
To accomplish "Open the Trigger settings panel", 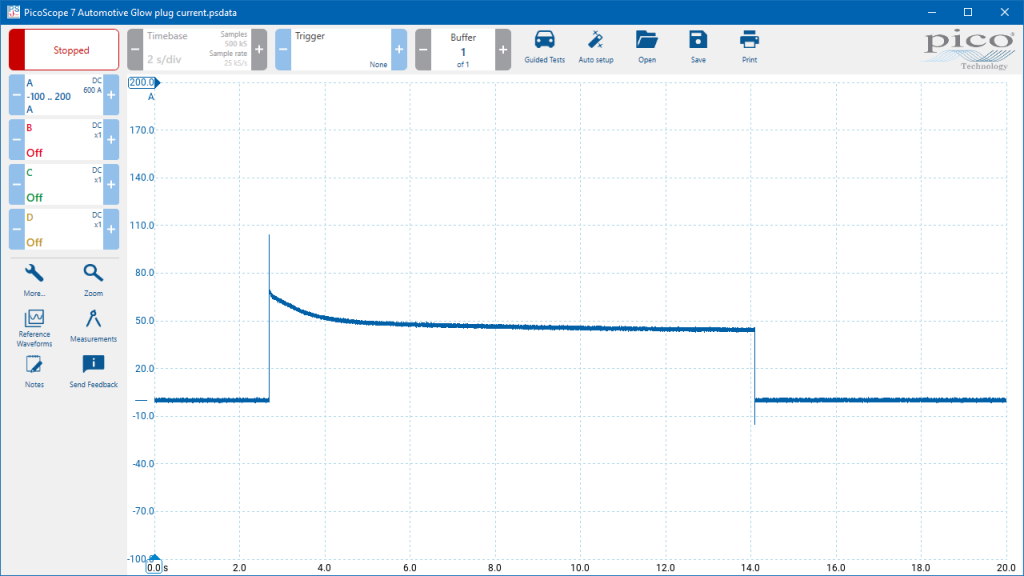I will [x=341, y=50].
